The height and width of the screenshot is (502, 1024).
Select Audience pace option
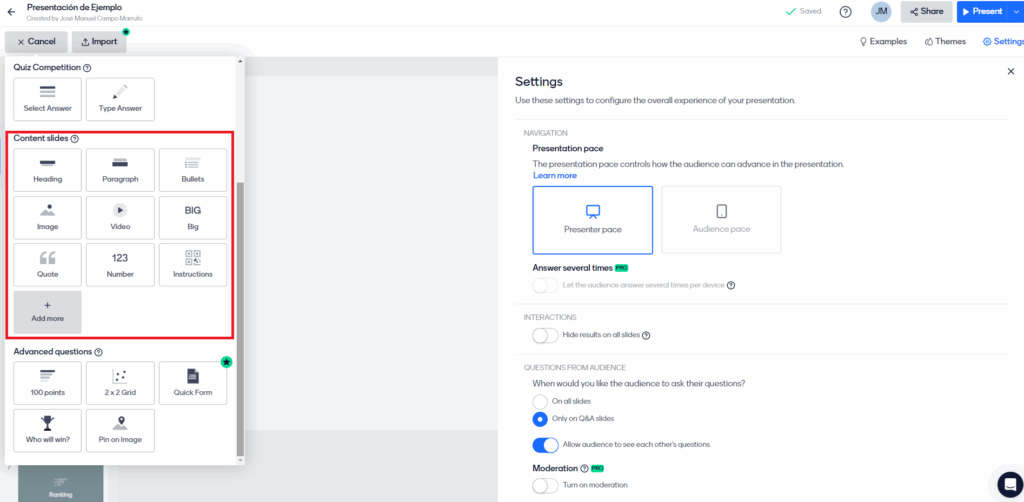click(x=721, y=219)
